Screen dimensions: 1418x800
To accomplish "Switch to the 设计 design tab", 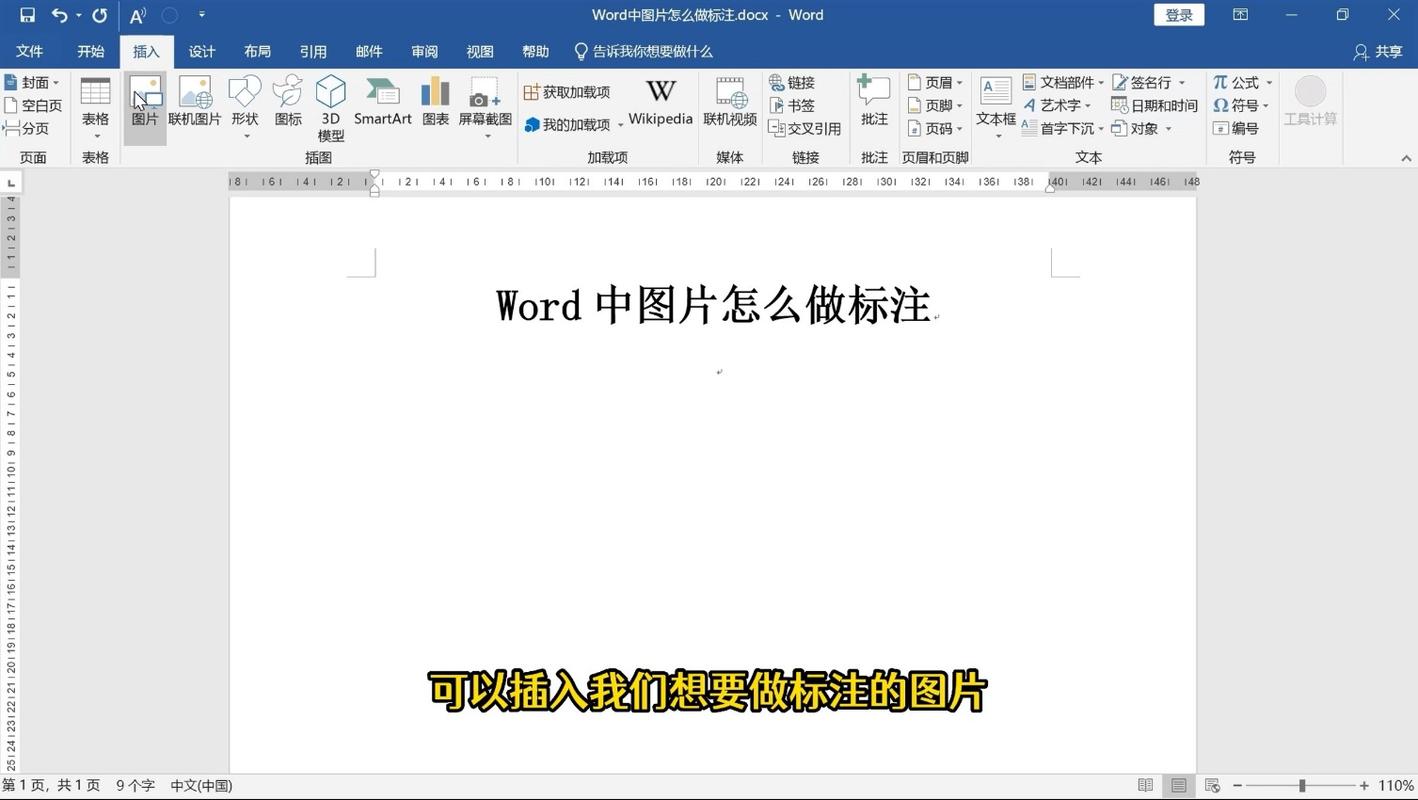I will tap(202, 51).
